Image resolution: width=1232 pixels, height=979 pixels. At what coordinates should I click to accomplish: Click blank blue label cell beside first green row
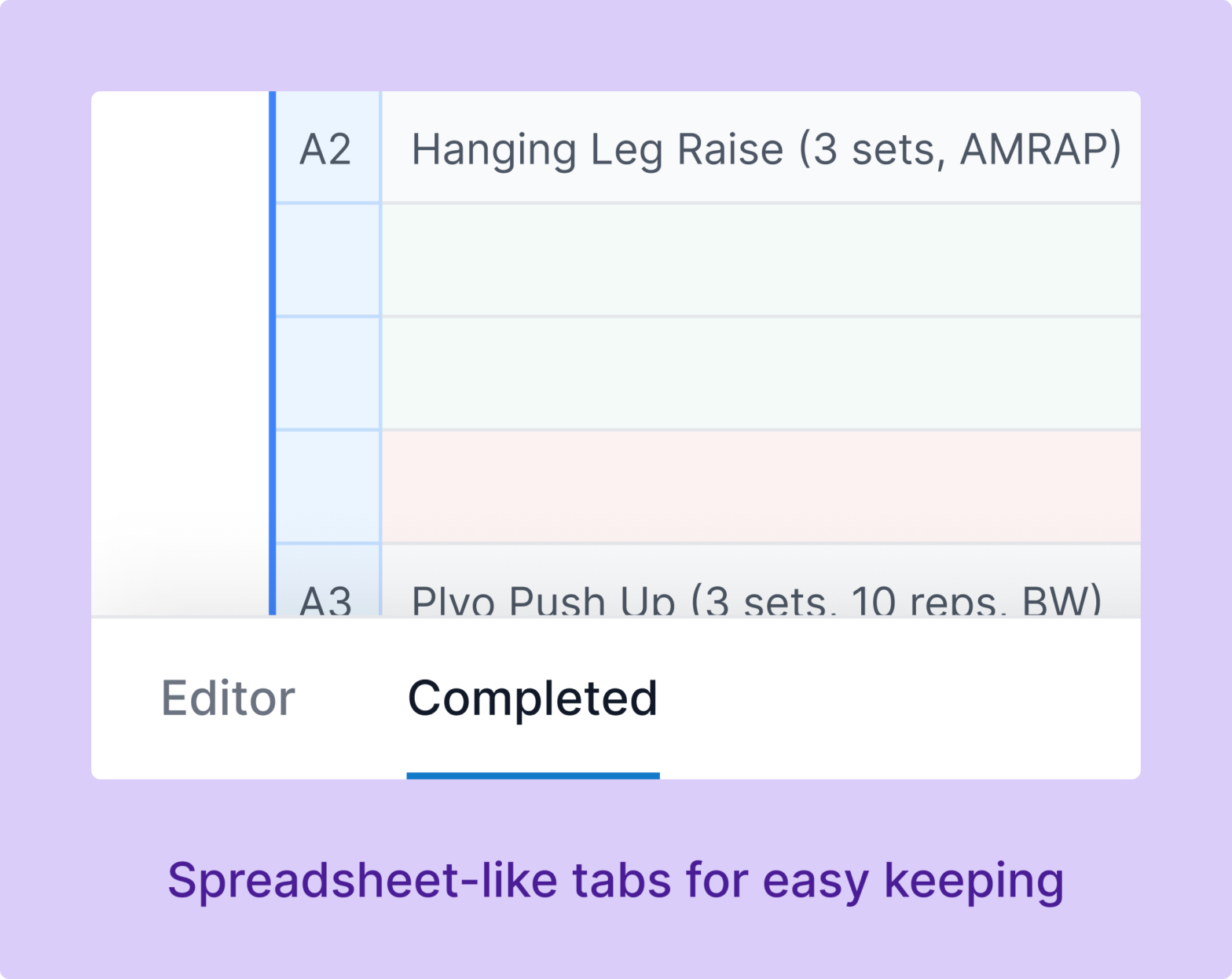pos(328,260)
